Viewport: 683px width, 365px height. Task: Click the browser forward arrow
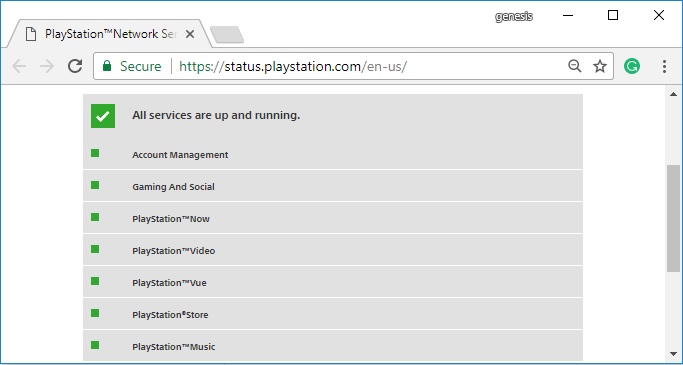47,66
